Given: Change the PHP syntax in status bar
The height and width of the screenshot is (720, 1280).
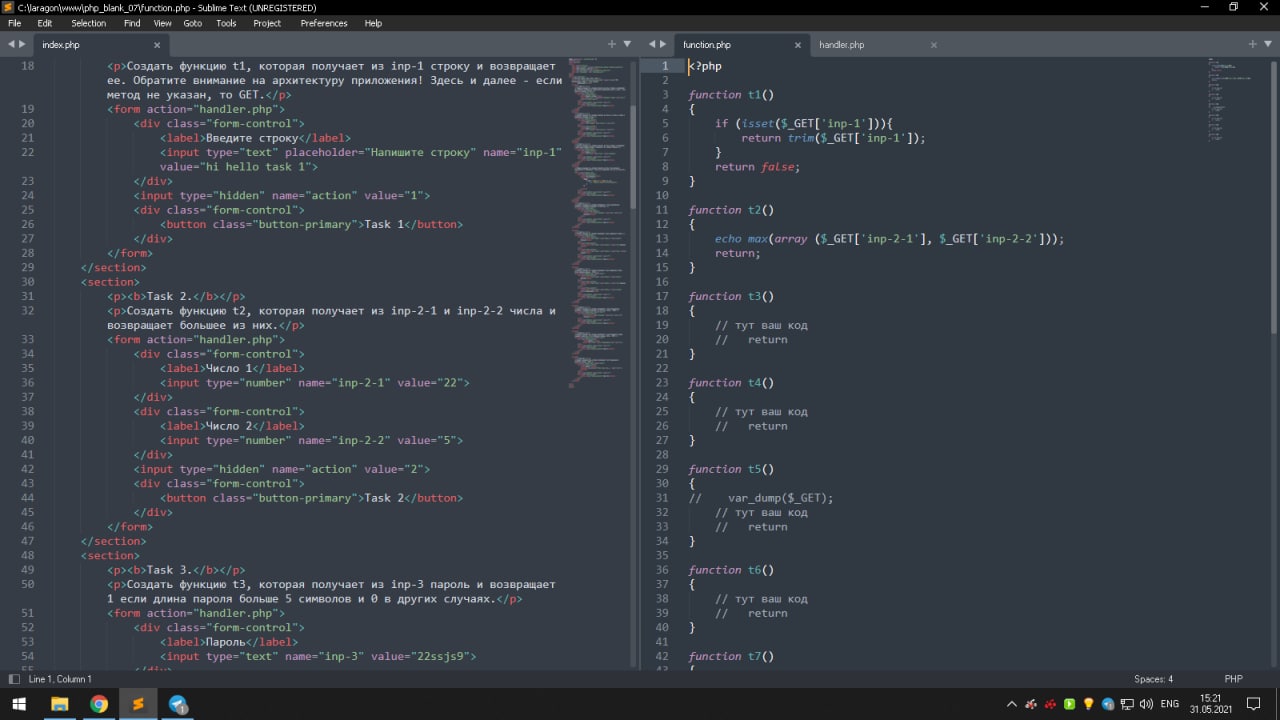Looking at the screenshot, I should click(1233, 679).
